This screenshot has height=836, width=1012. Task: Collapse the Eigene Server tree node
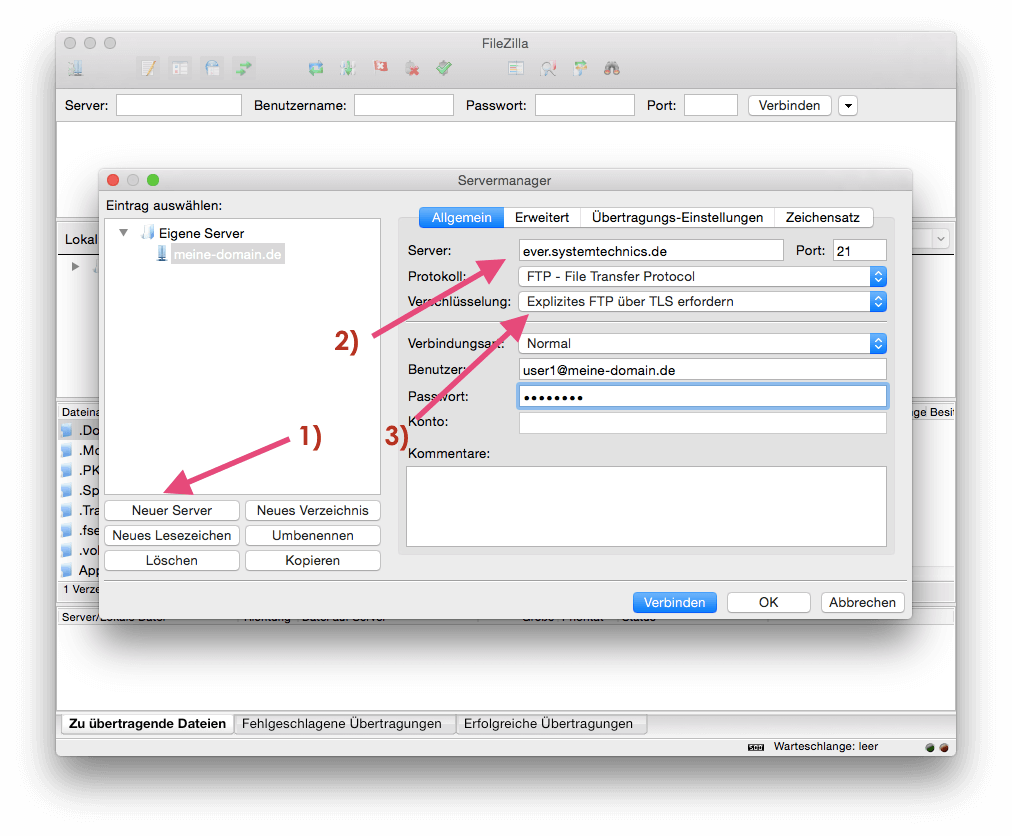123,232
